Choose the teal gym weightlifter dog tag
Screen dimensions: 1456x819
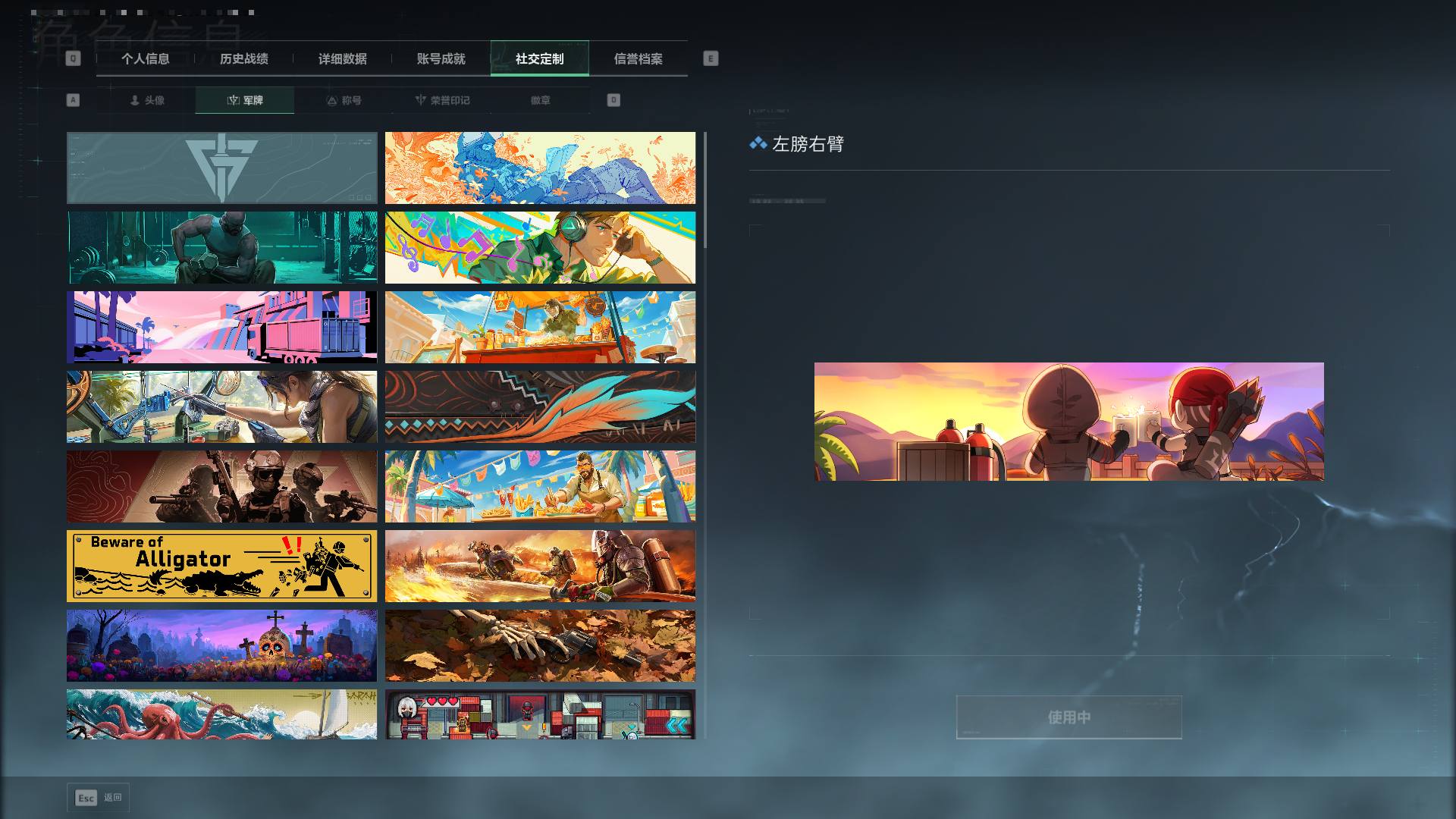221,248
